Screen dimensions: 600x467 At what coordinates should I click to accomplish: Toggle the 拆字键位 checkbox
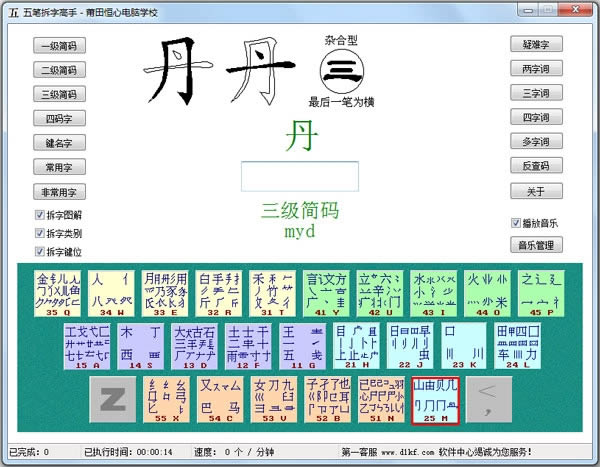[x=39, y=251]
